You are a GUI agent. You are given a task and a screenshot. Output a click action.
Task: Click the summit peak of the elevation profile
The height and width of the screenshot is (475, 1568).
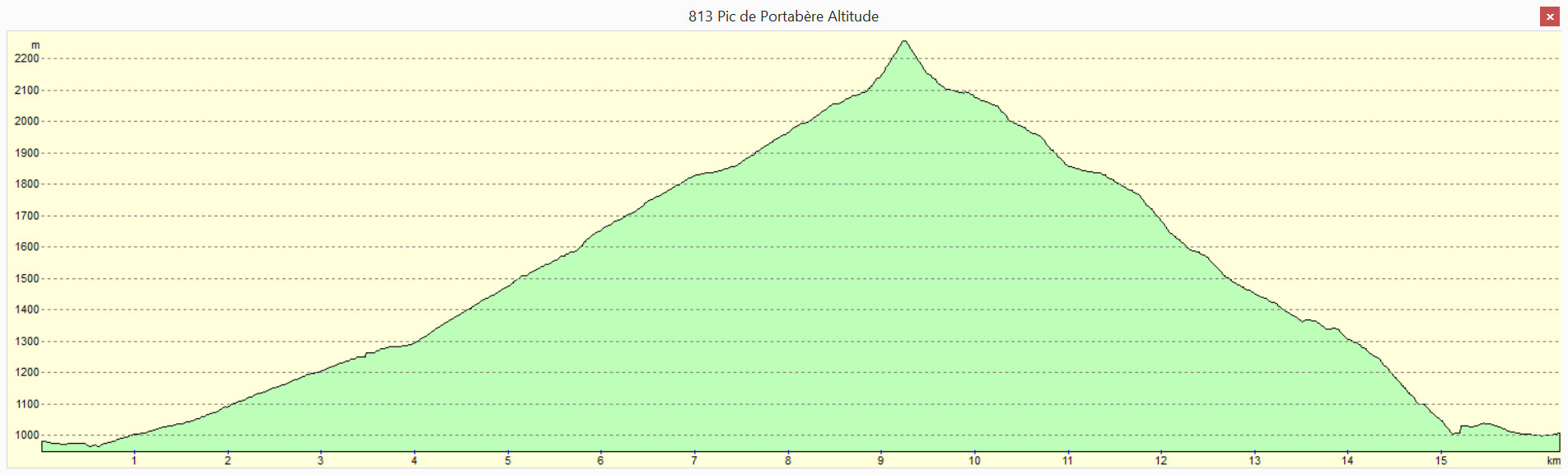pos(904,41)
